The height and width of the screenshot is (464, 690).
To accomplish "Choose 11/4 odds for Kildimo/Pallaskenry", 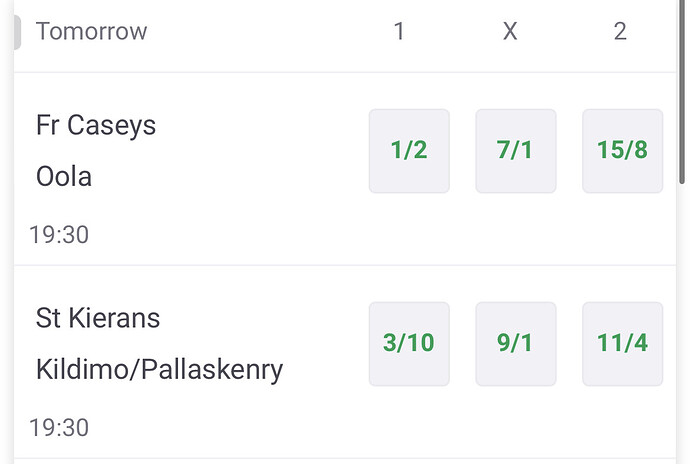I will pyautogui.click(x=622, y=343).
